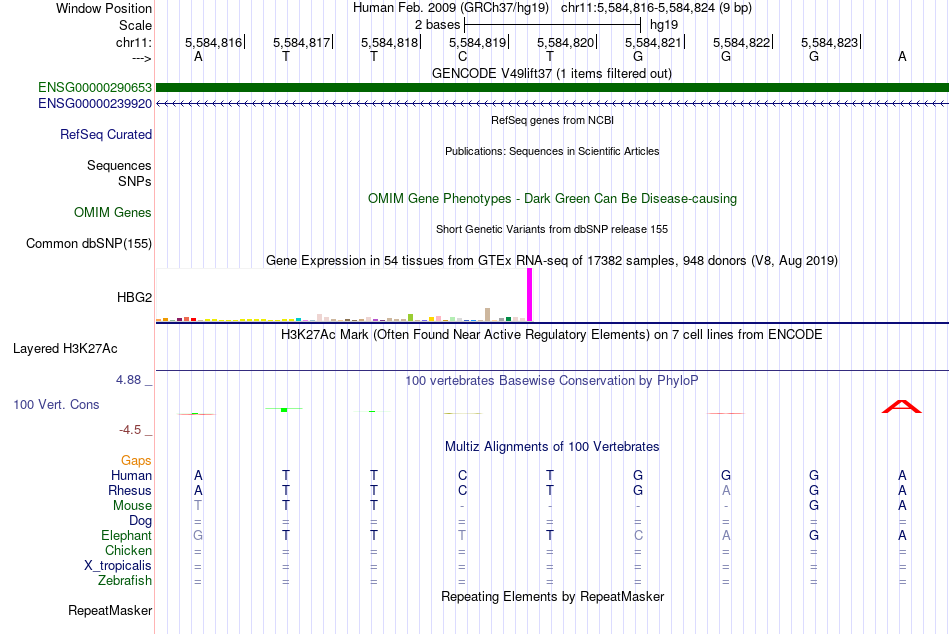Click the green PhyloP bar under 5,584,817

pos(284,410)
